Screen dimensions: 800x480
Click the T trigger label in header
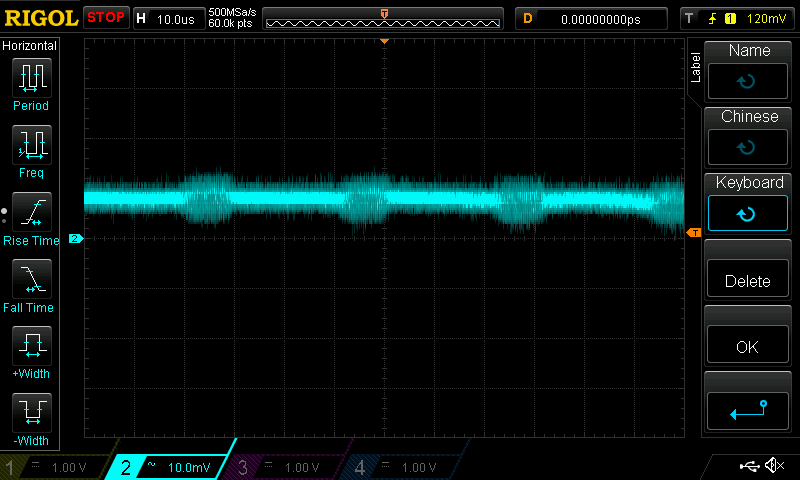[689, 19]
